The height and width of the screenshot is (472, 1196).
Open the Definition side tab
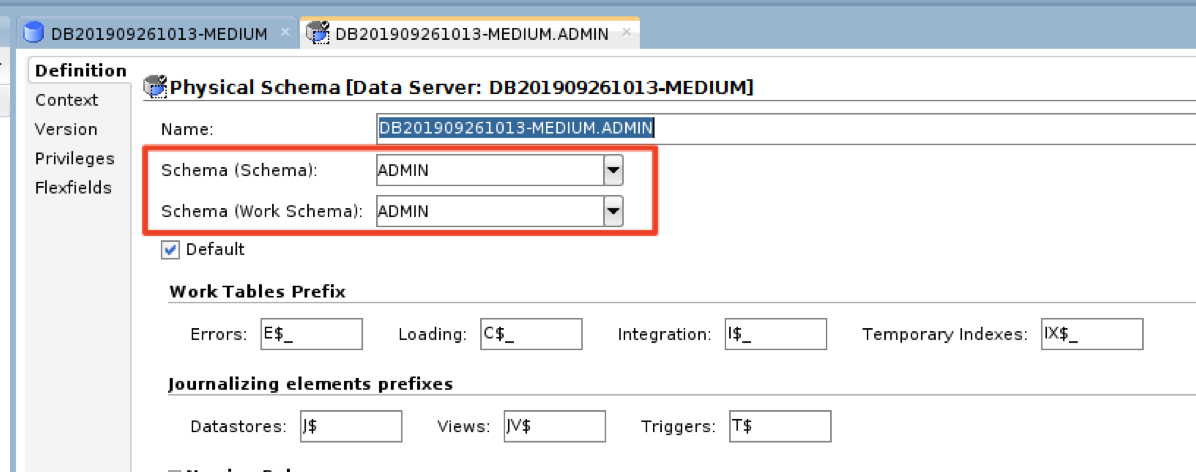[81, 71]
